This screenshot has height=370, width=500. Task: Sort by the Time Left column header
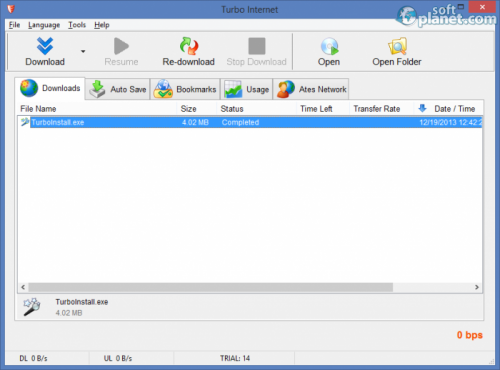click(x=323, y=109)
